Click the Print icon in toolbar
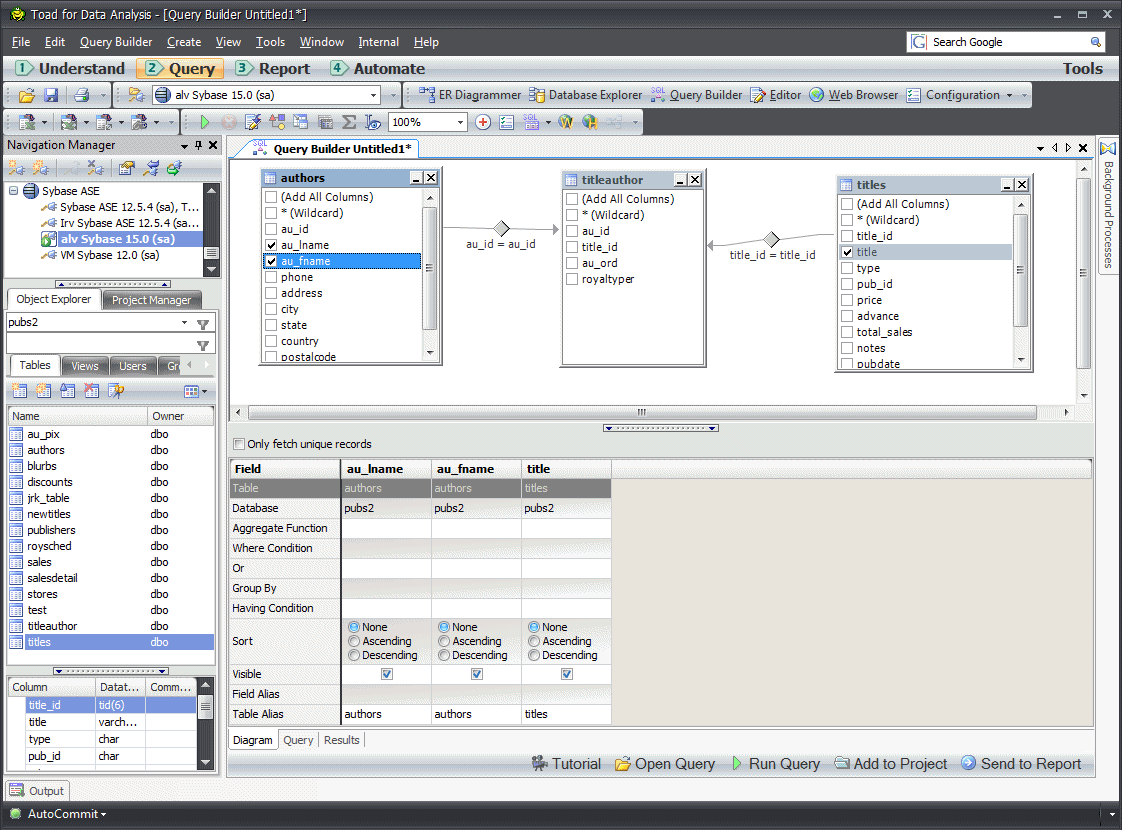 [x=81, y=95]
